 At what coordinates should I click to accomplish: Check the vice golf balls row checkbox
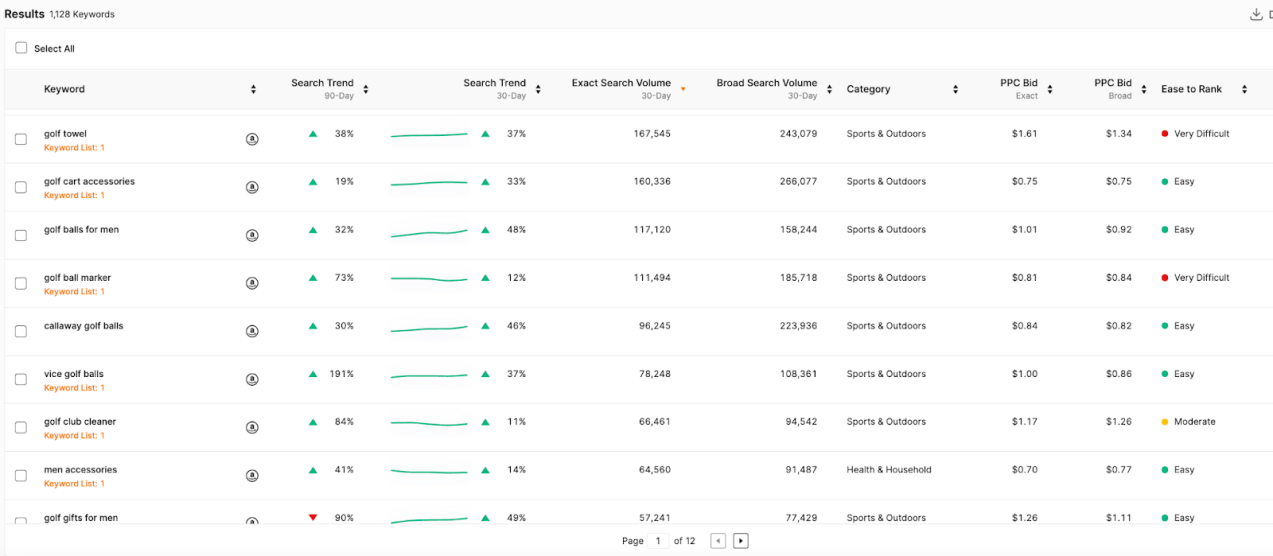[x=21, y=379]
